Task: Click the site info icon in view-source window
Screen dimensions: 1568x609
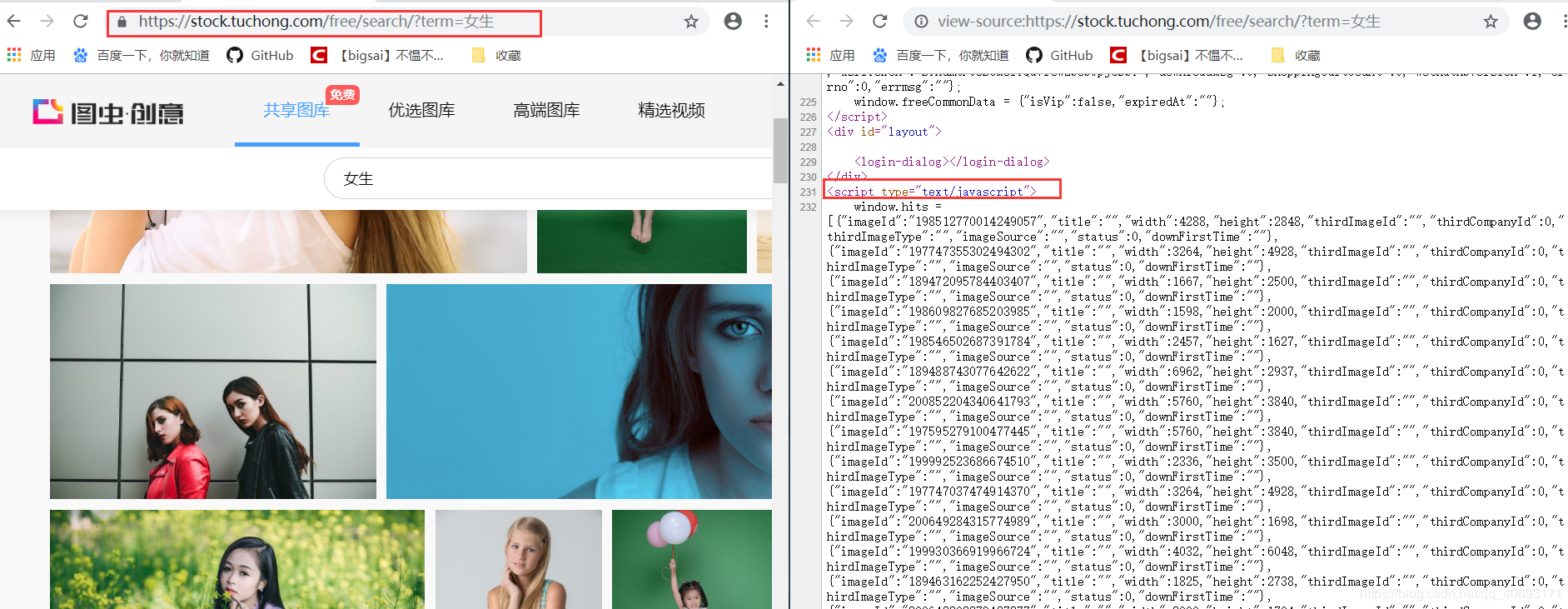Action: [921, 22]
